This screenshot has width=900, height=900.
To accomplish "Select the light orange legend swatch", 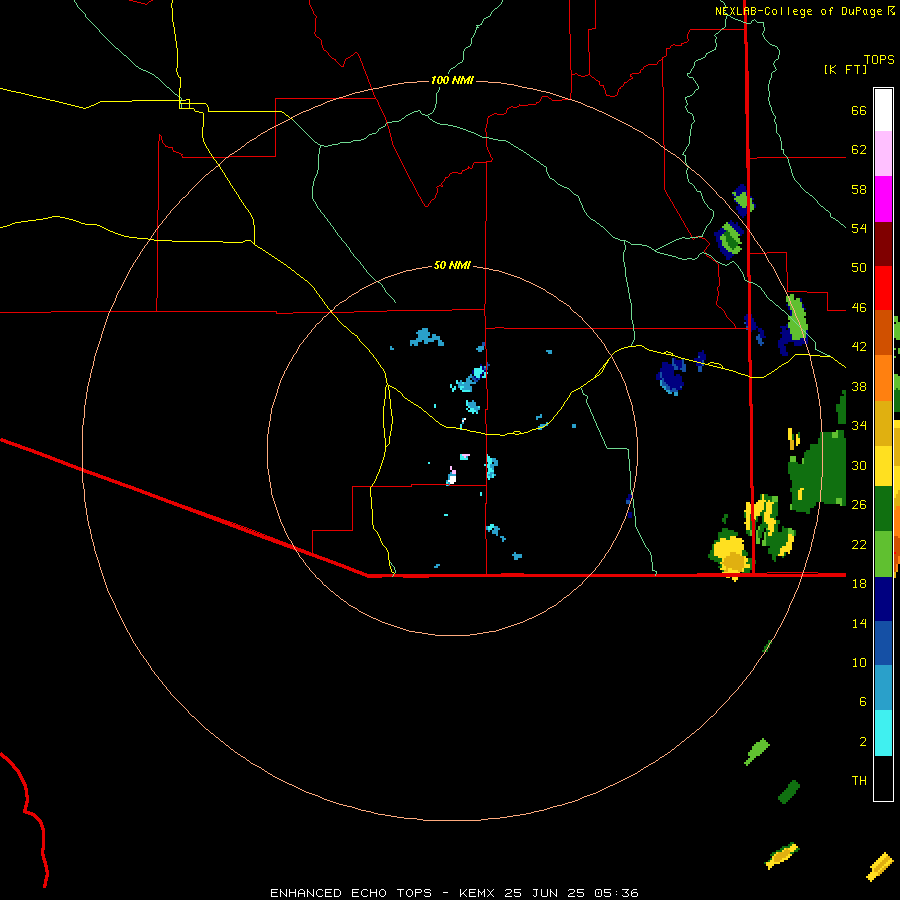I will click(x=883, y=378).
